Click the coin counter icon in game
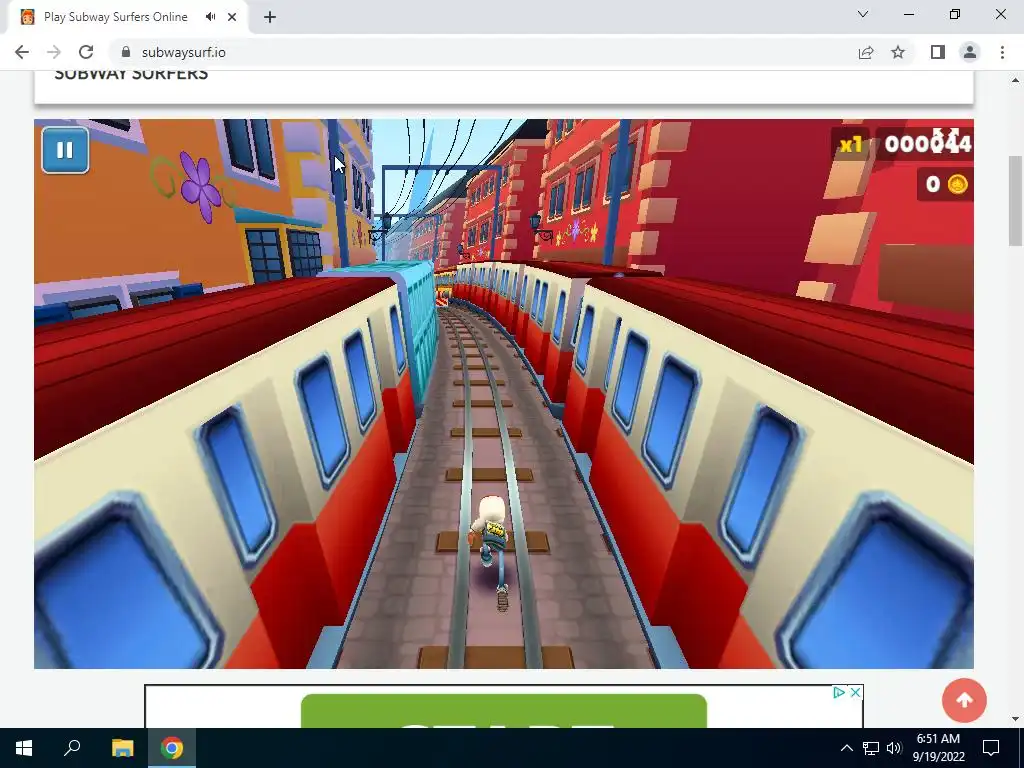 pos(957,184)
